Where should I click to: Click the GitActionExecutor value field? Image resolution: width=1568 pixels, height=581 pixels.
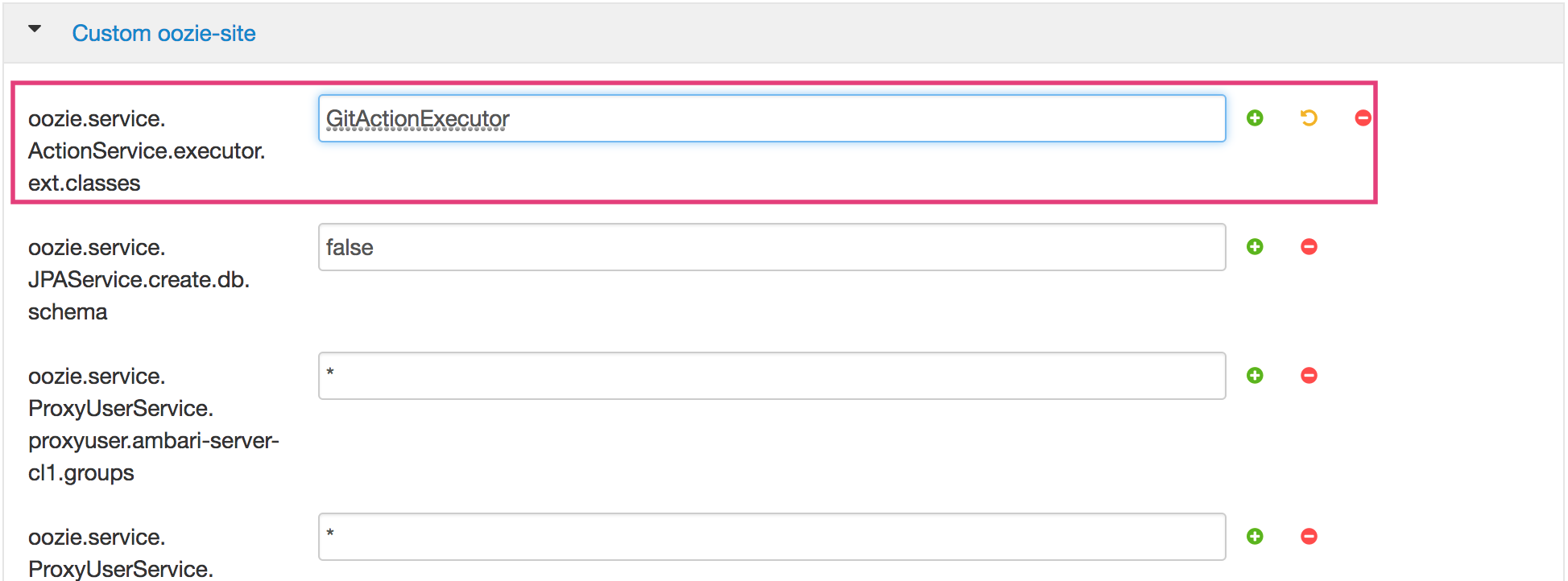click(771, 119)
